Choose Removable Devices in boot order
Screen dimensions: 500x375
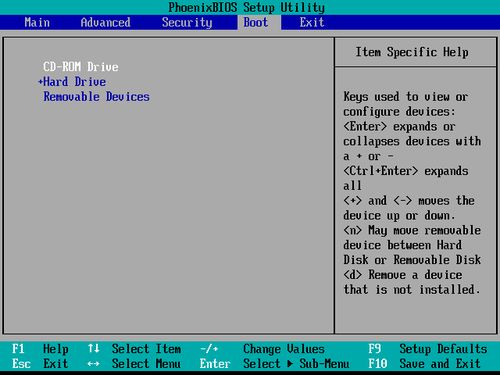96,97
